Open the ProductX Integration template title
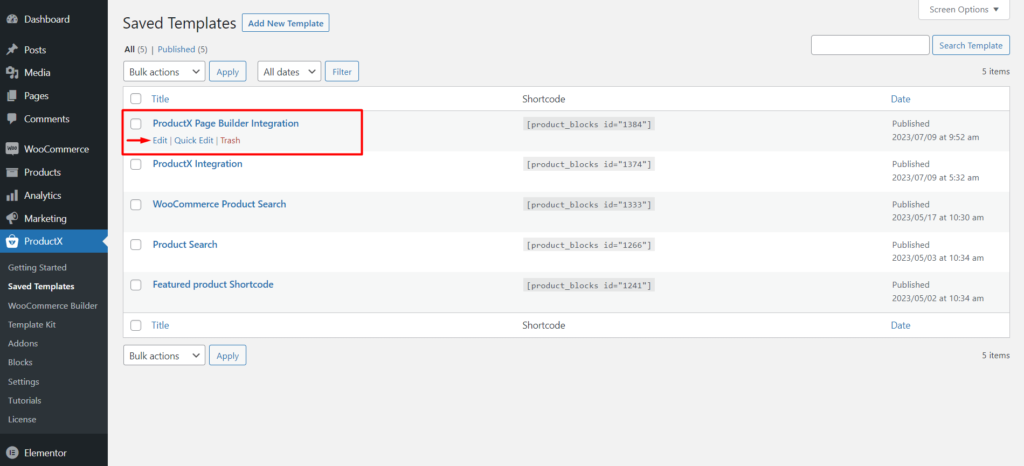The height and width of the screenshot is (466, 1024). click(197, 164)
